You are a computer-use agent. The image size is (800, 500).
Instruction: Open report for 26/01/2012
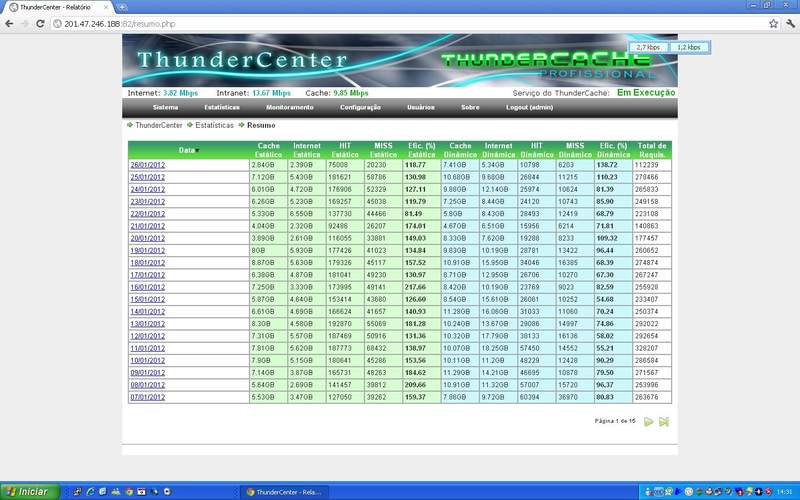click(147, 165)
